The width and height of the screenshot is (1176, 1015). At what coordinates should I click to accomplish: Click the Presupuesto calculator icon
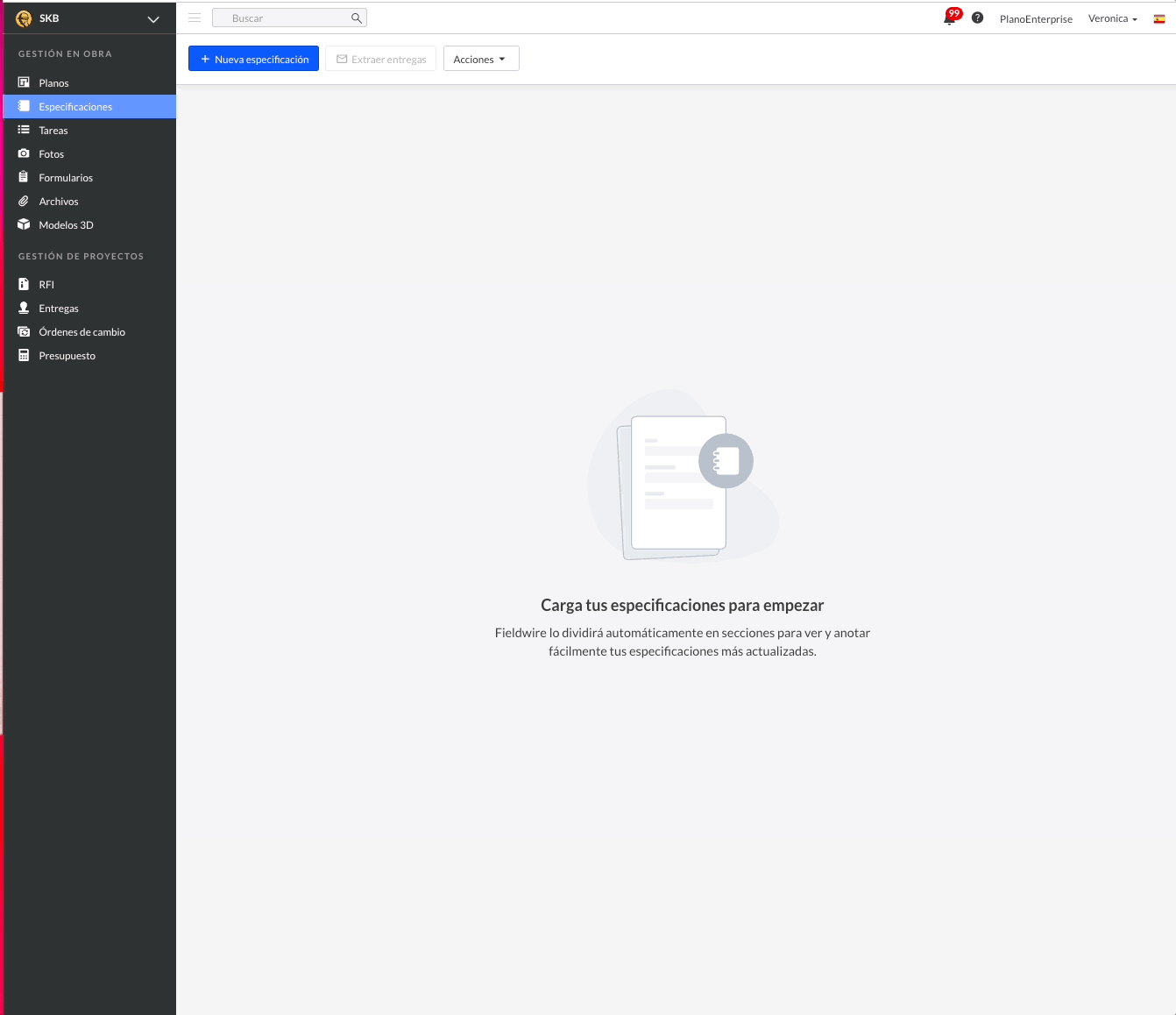coord(24,355)
